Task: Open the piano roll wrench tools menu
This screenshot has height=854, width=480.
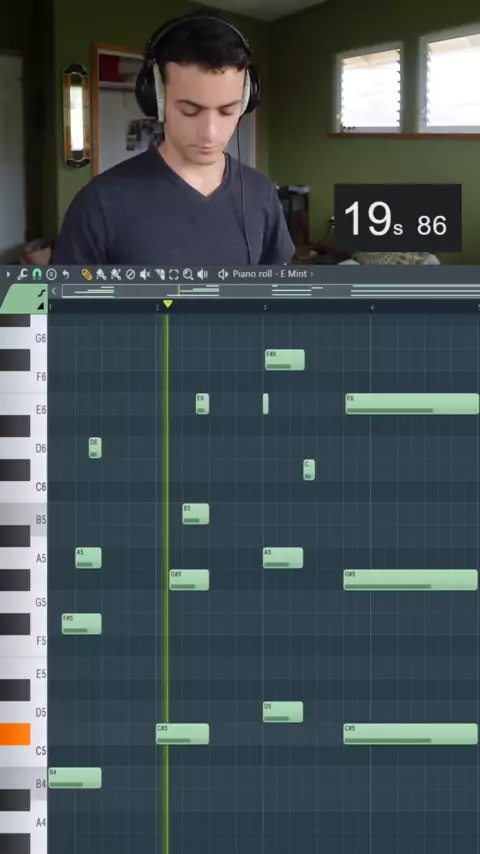Action: pos(22,274)
